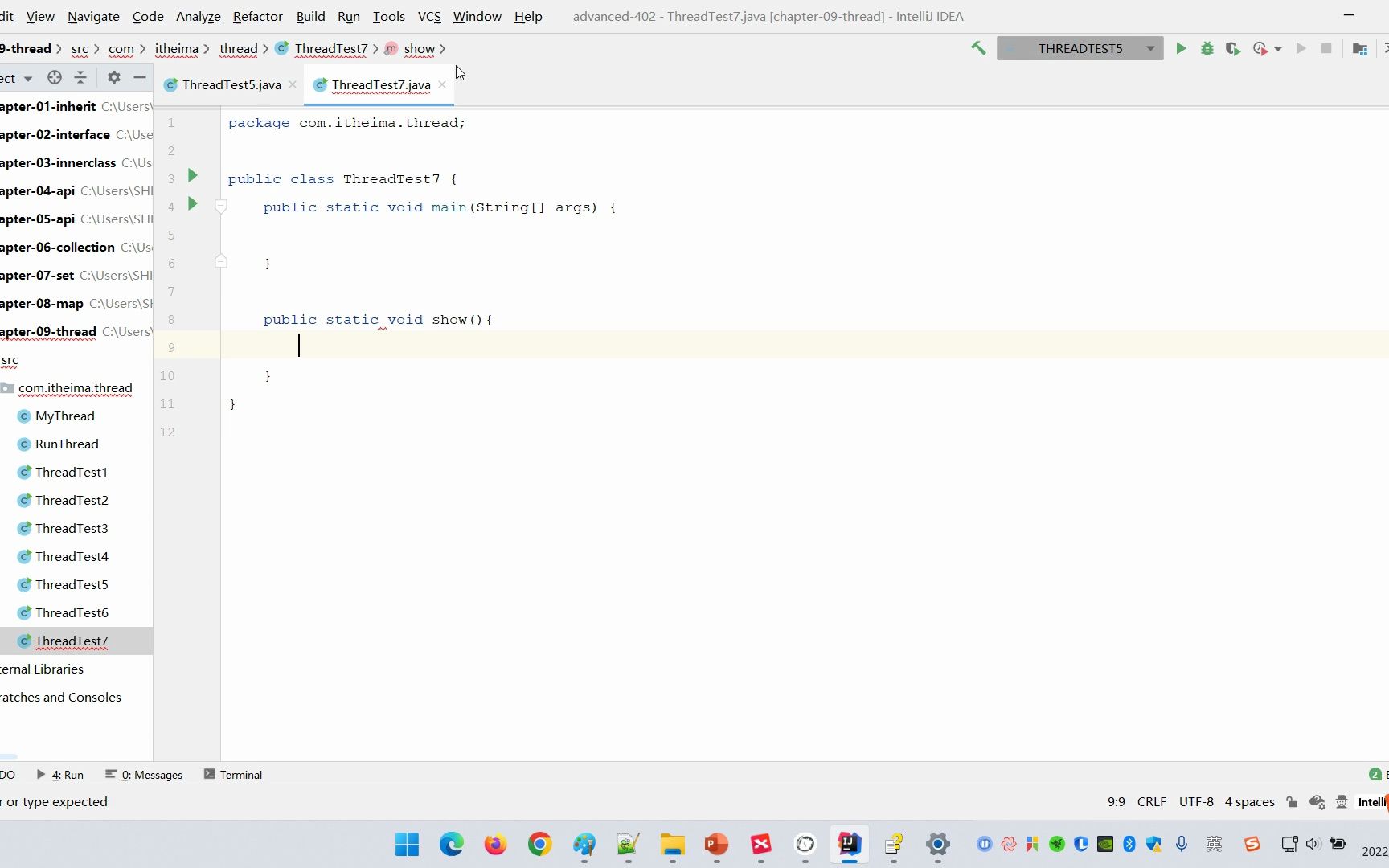1389x868 pixels.
Task: Run with Coverage icon in toolbar
Action: point(1232,48)
